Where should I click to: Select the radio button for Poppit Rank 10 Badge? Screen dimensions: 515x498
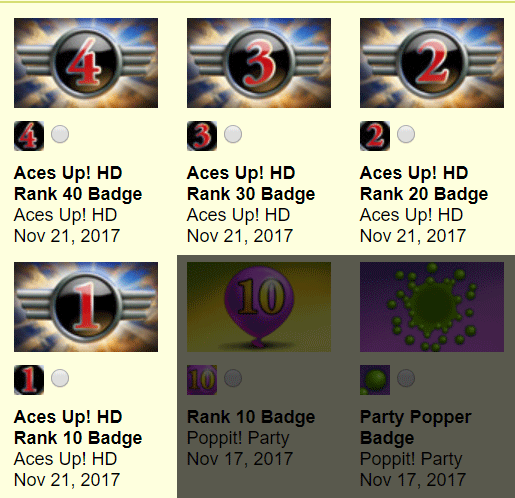coord(233,378)
